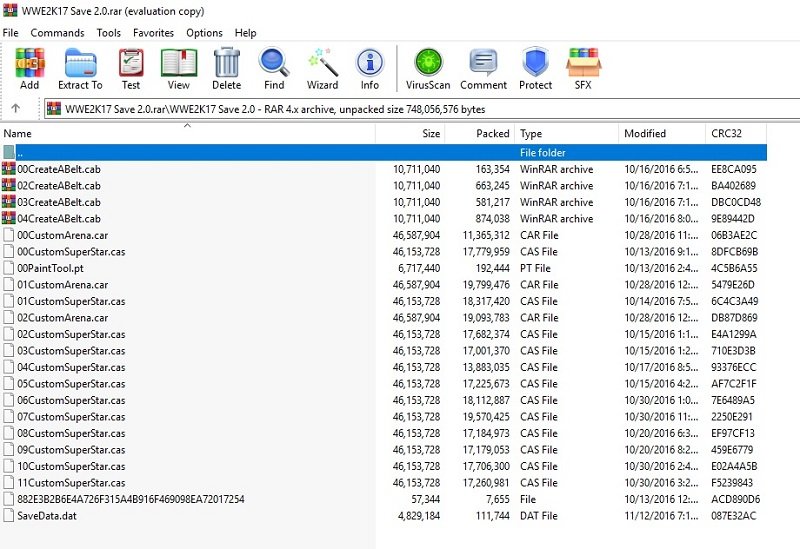Click the WinRAR icon in title bar
The width and height of the screenshot is (800, 549).
[10, 10]
